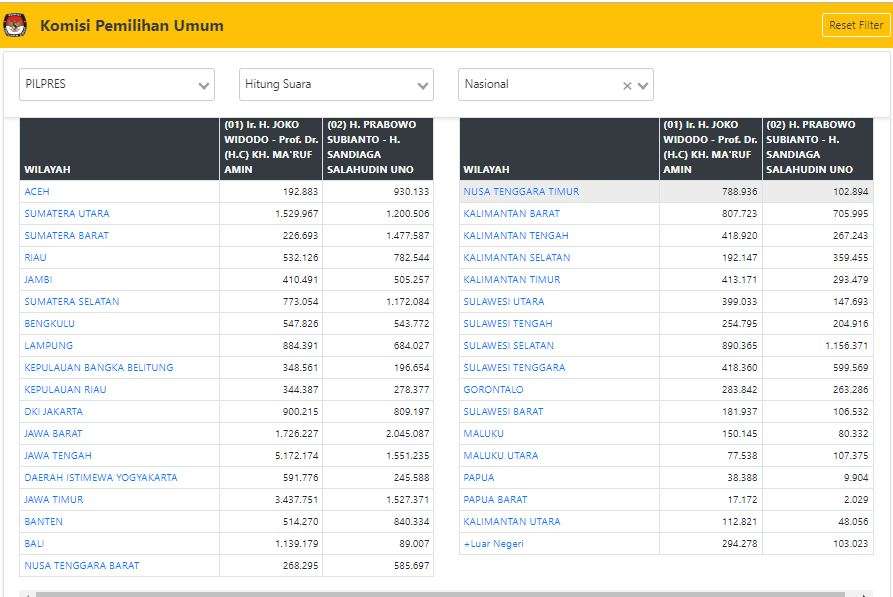Open KALIMANTAN TENGAH link

tap(516, 235)
